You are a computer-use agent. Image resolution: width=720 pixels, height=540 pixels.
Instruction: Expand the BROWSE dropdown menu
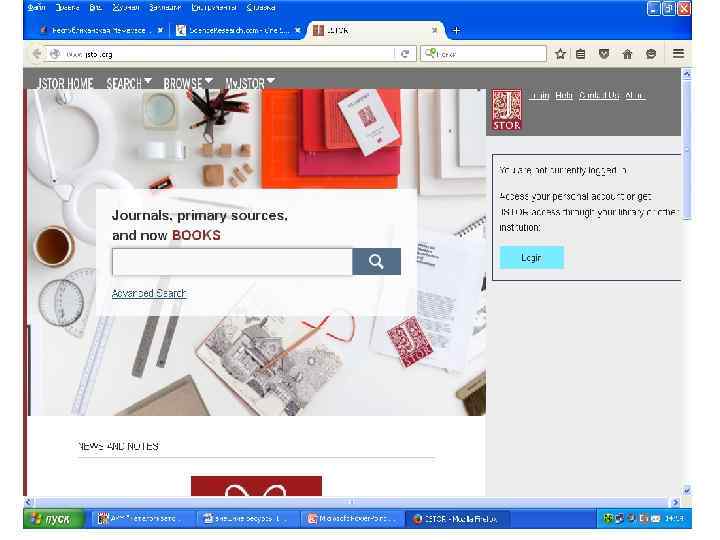click(188, 83)
